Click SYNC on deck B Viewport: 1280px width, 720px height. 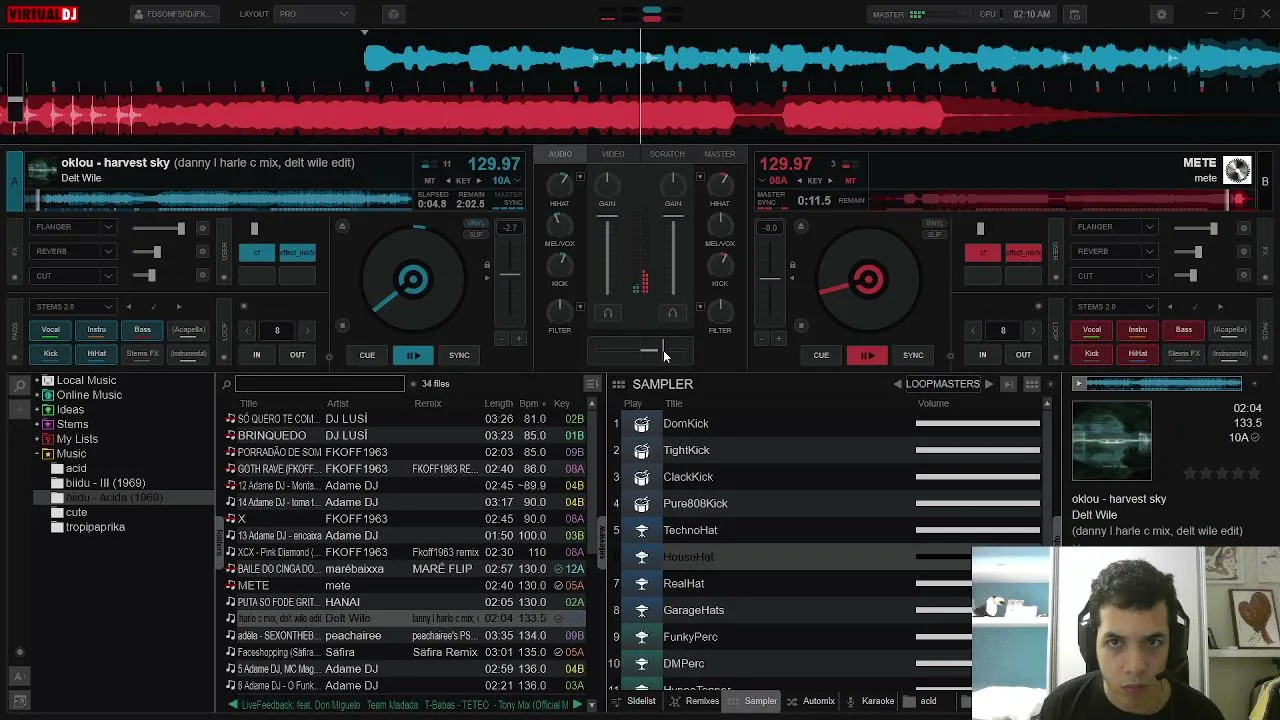click(913, 355)
